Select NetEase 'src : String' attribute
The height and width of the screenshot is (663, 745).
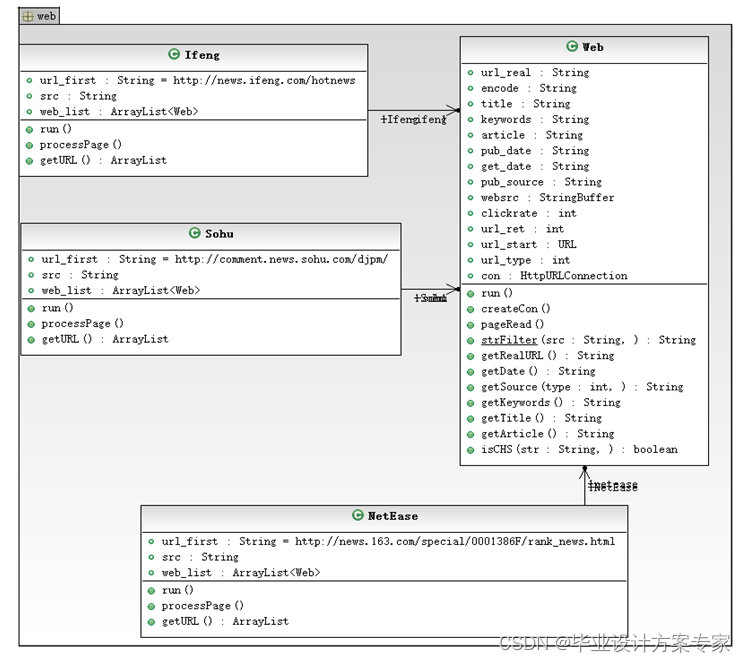pos(200,557)
